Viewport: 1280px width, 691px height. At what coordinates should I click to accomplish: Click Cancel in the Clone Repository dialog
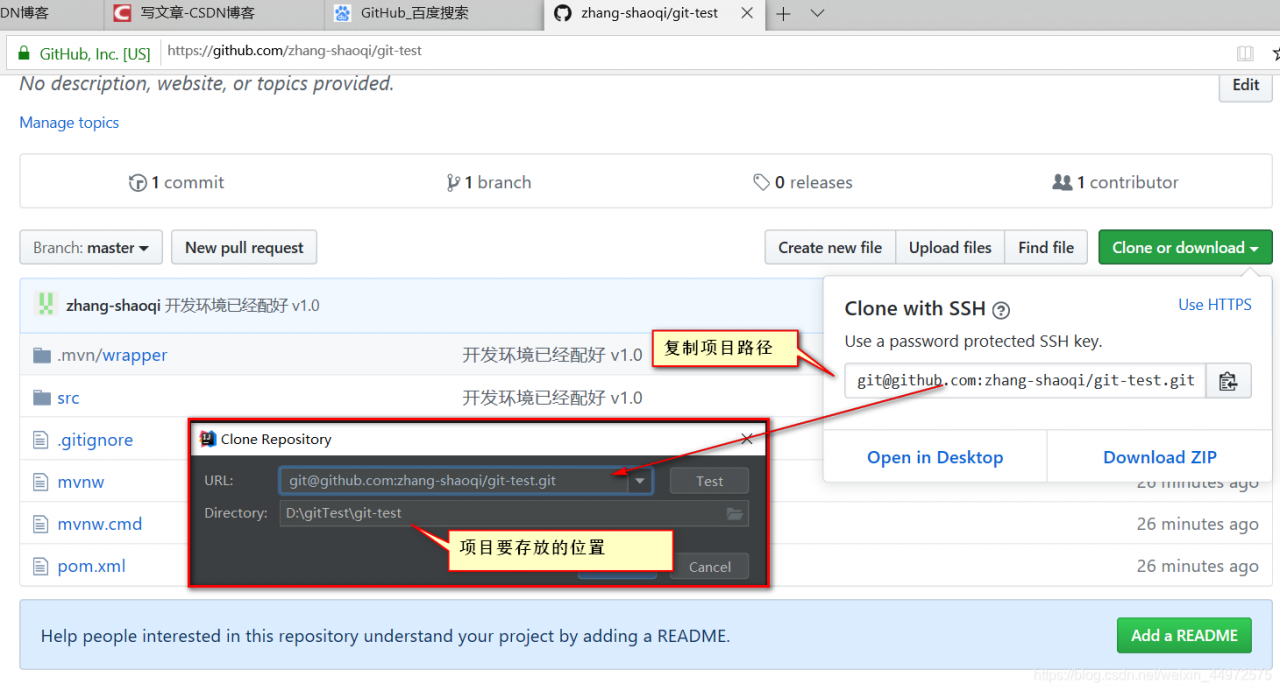click(709, 567)
